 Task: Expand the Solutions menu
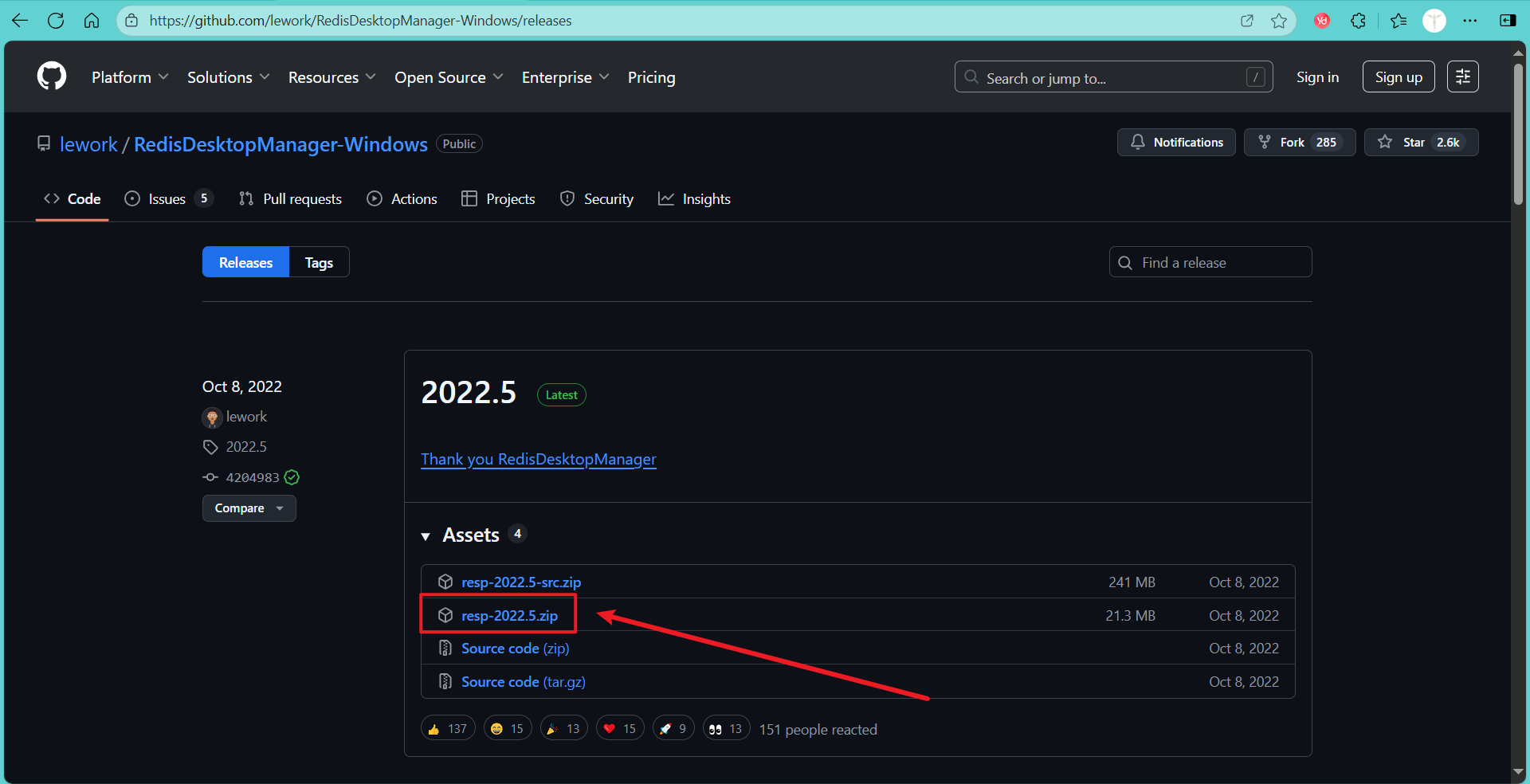[x=229, y=77]
